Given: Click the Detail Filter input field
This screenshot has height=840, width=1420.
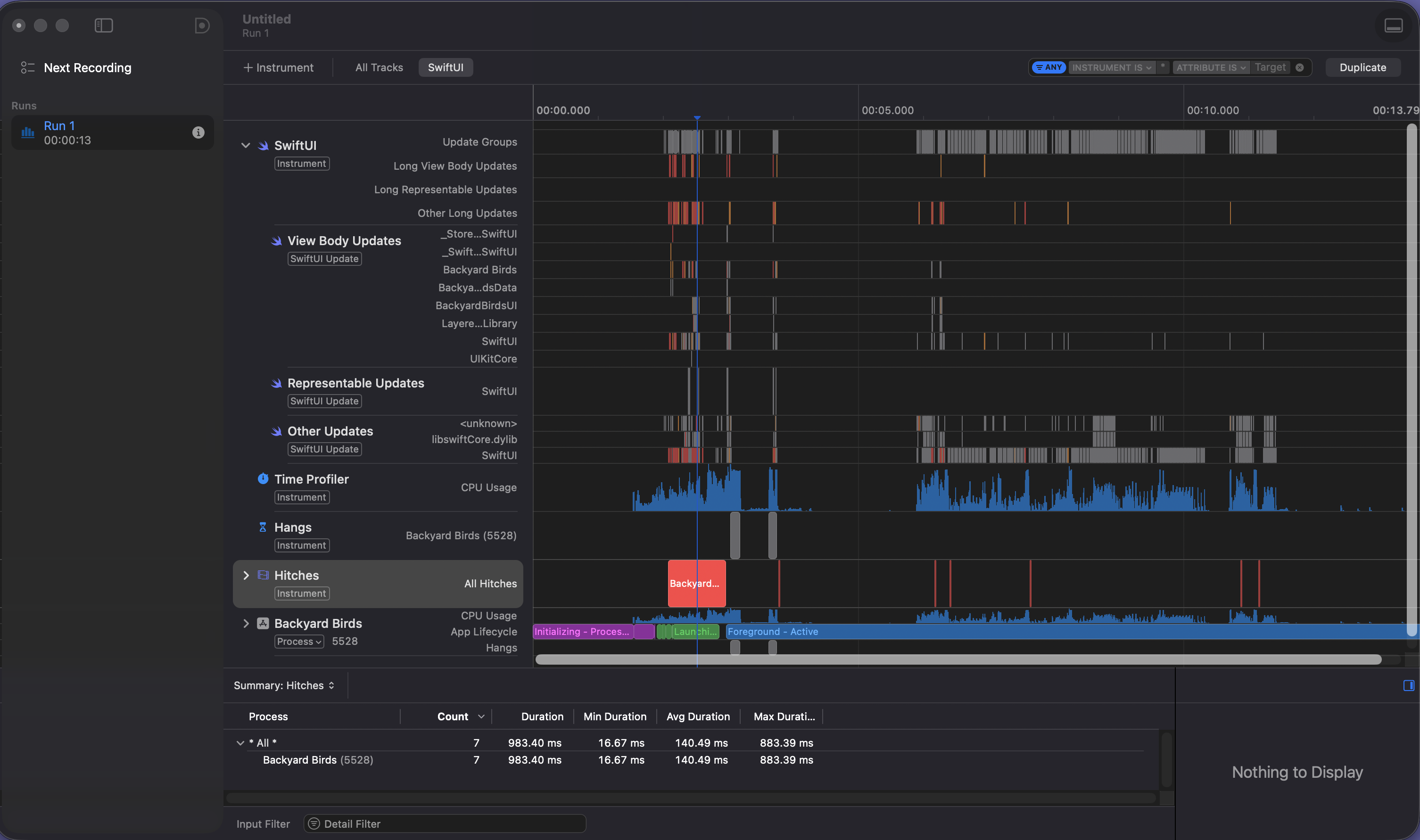Looking at the screenshot, I should [445, 824].
